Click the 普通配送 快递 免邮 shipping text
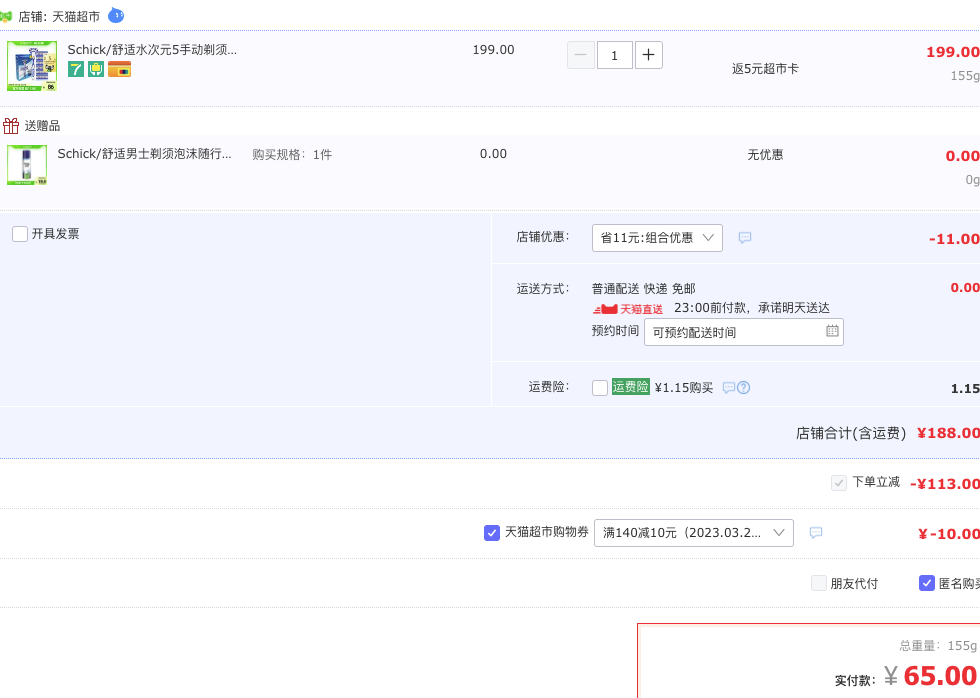Image resolution: width=980 pixels, height=698 pixels. 643,289
